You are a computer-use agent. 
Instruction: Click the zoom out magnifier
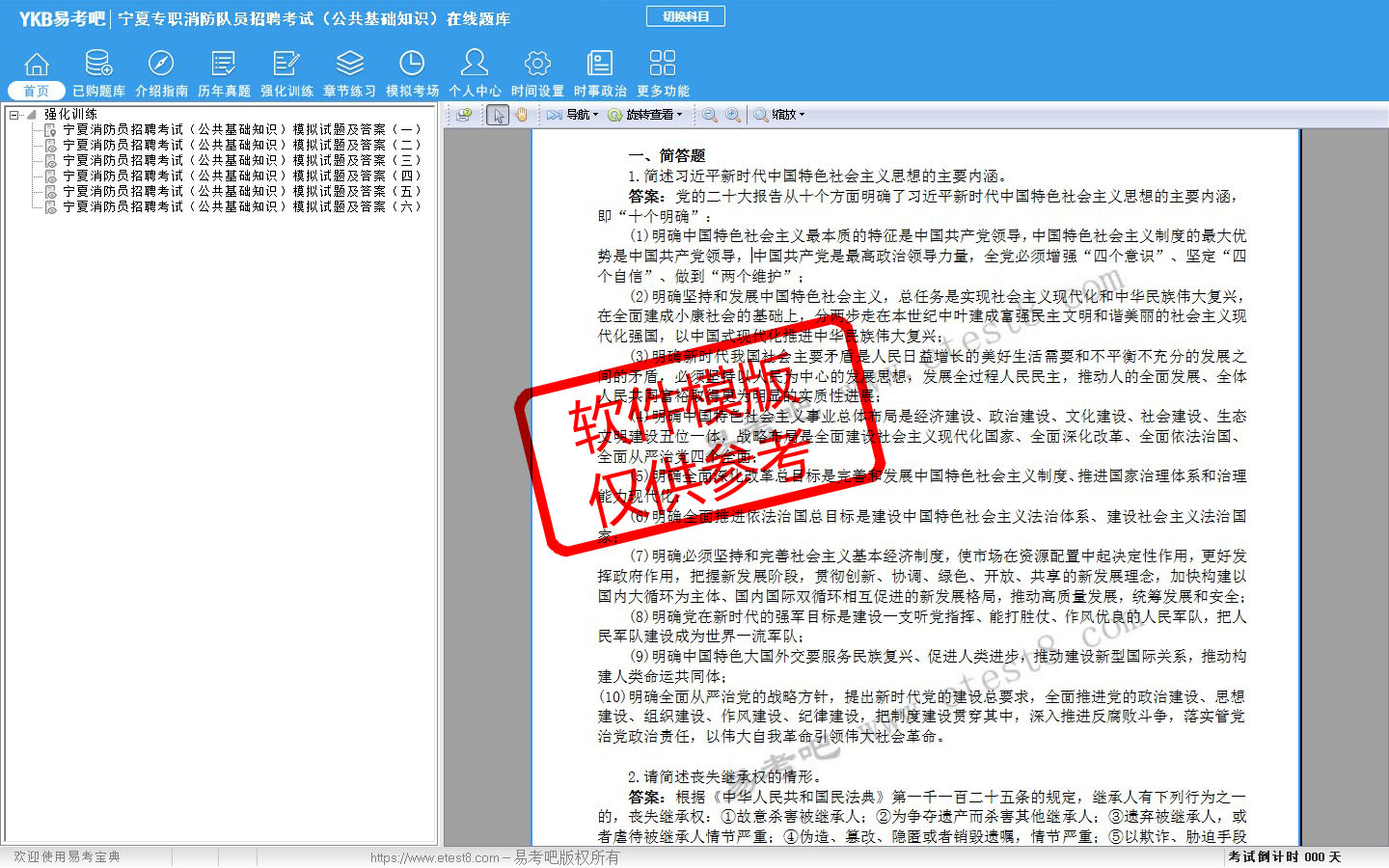click(710, 115)
